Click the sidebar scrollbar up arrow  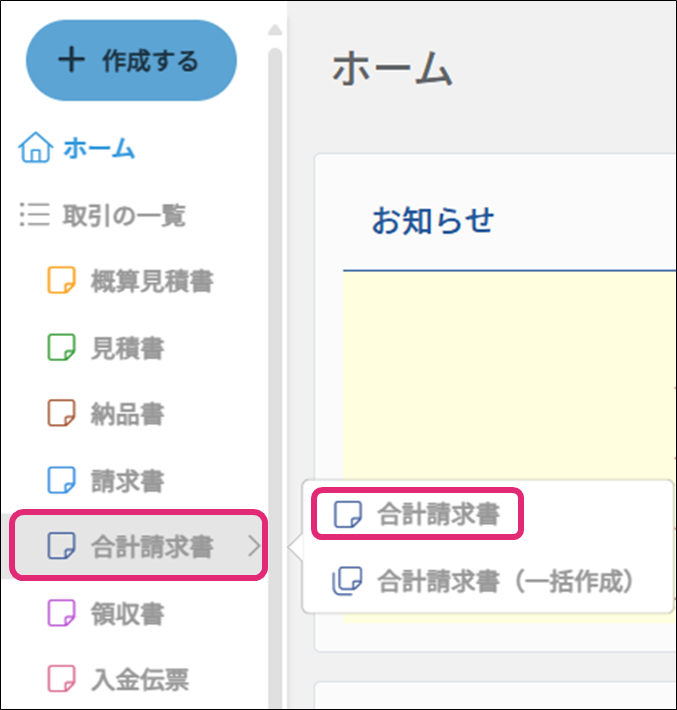click(275, 30)
